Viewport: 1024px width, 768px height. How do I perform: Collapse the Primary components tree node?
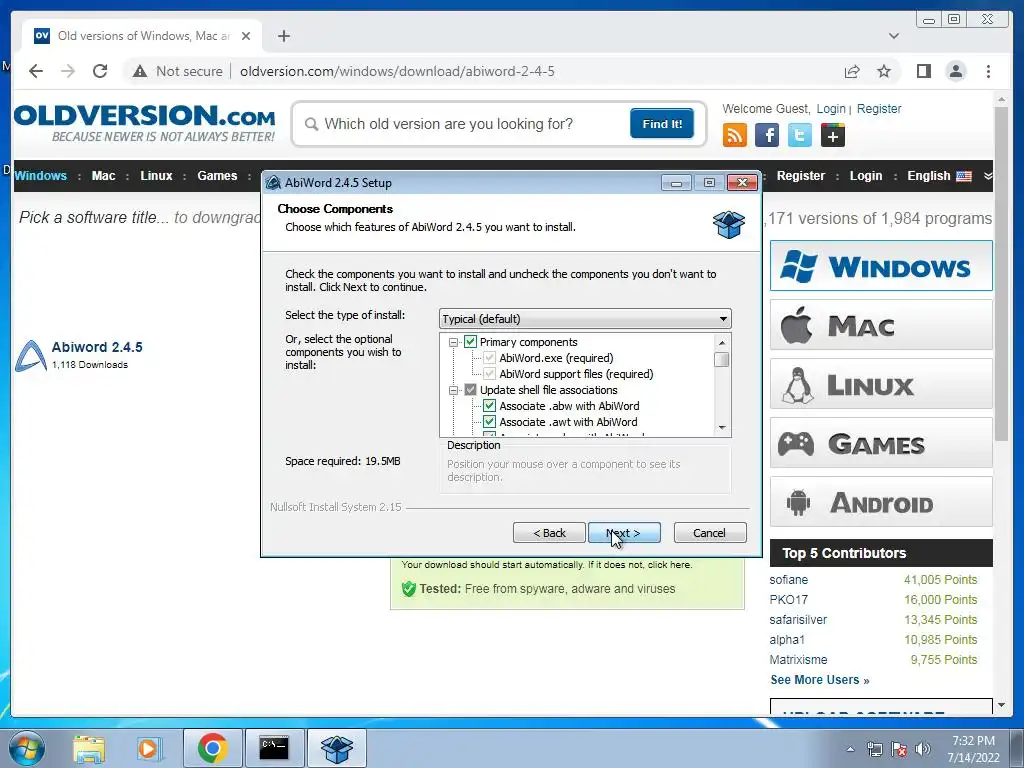(x=453, y=342)
